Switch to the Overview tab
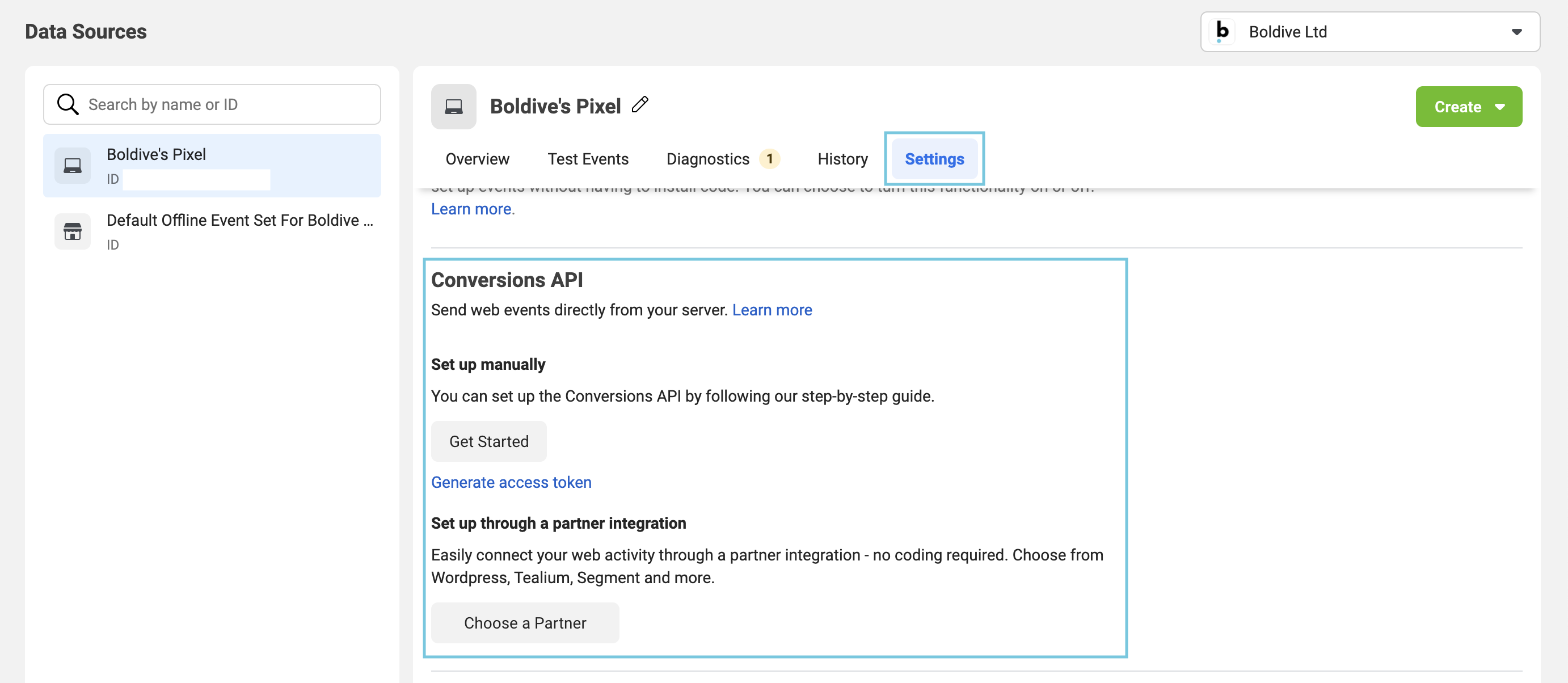The width and height of the screenshot is (1568, 683). click(x=477, y=159)
